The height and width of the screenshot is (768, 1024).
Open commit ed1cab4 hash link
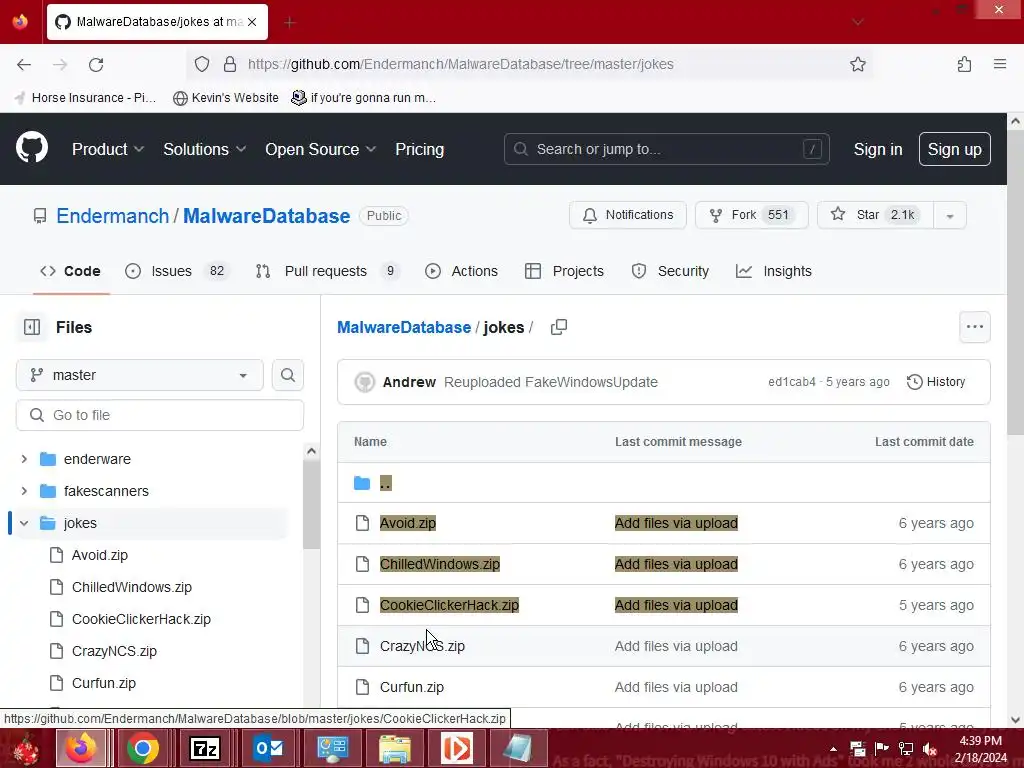pyautogui.click(x=792, y=382)
